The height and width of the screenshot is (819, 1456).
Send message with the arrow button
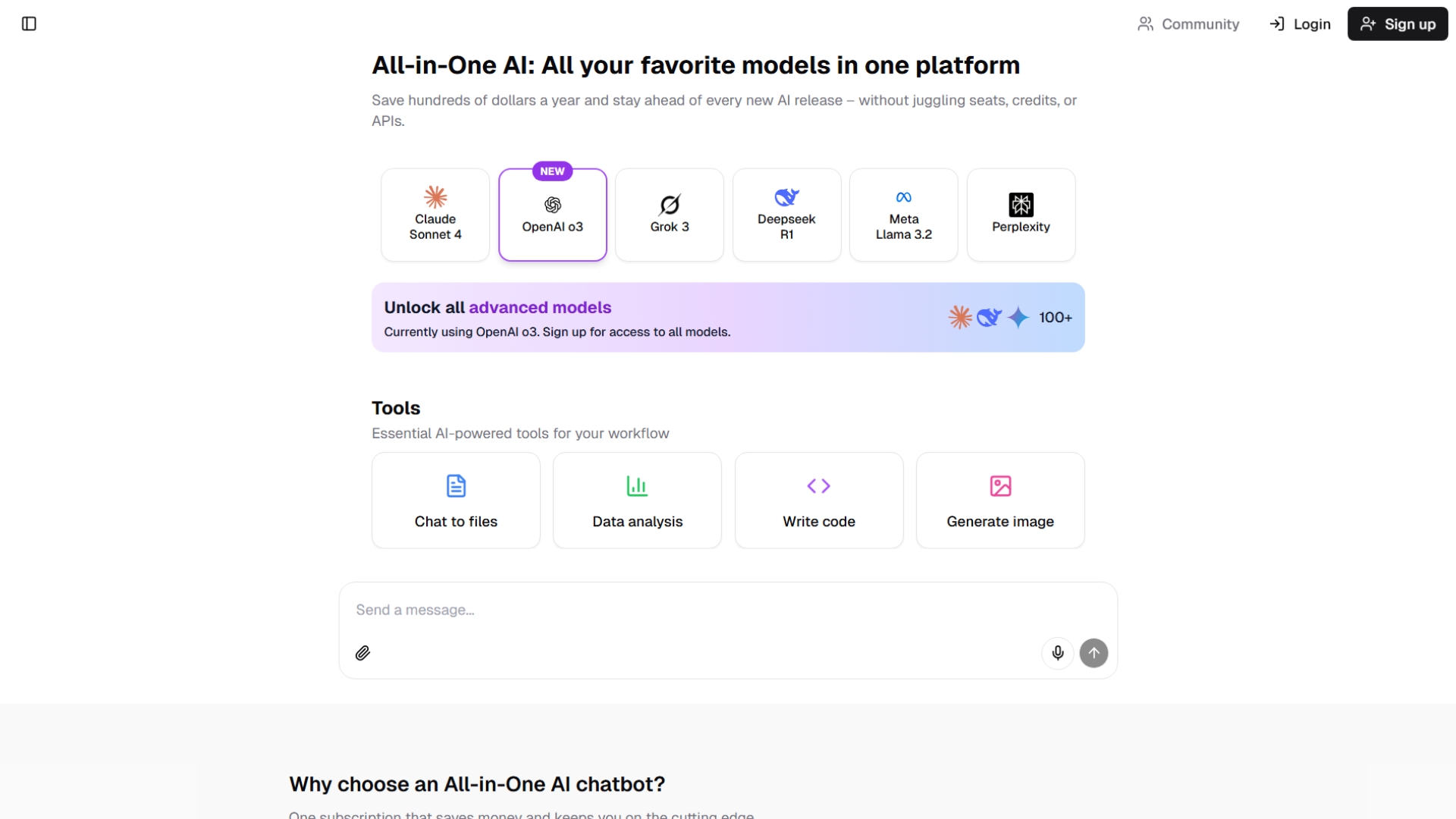click(x=1094, y=653)
